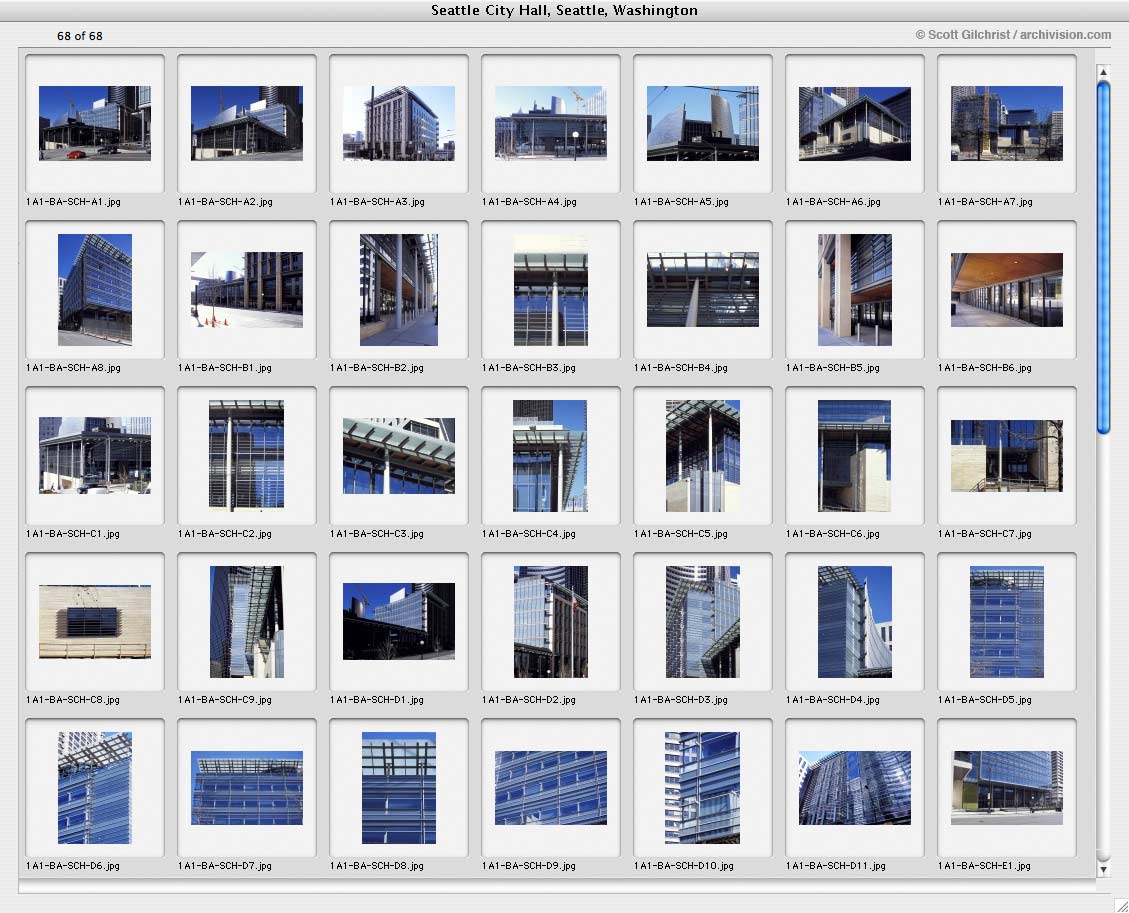Open the picture above 1A1-BA-SCH-C6.jpg
Screen dimensions: 1129x913
click(855, 455)
